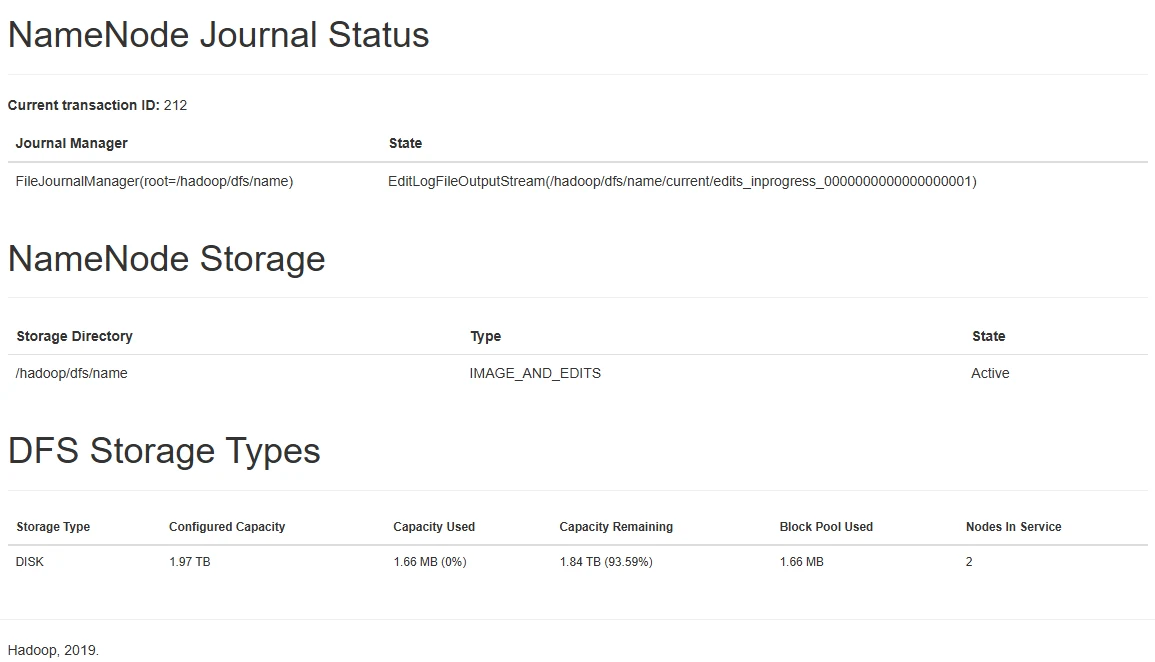The image size is (1155, 662).
Task: Select the 1.66 MB (0%) capacity used value
Action: pos(429,562)
